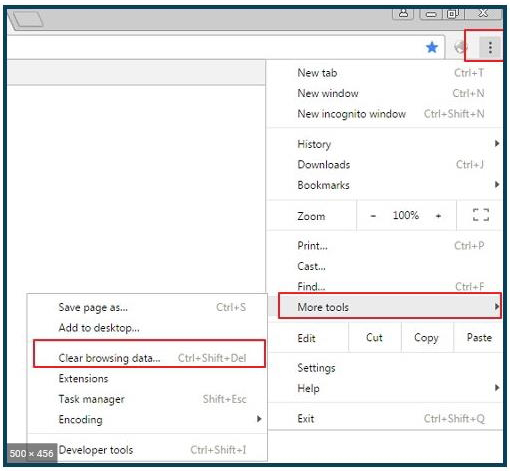Expand the Bookmarks submenu
This screenshot has height=471, width=510.
(x=385, y=185)
